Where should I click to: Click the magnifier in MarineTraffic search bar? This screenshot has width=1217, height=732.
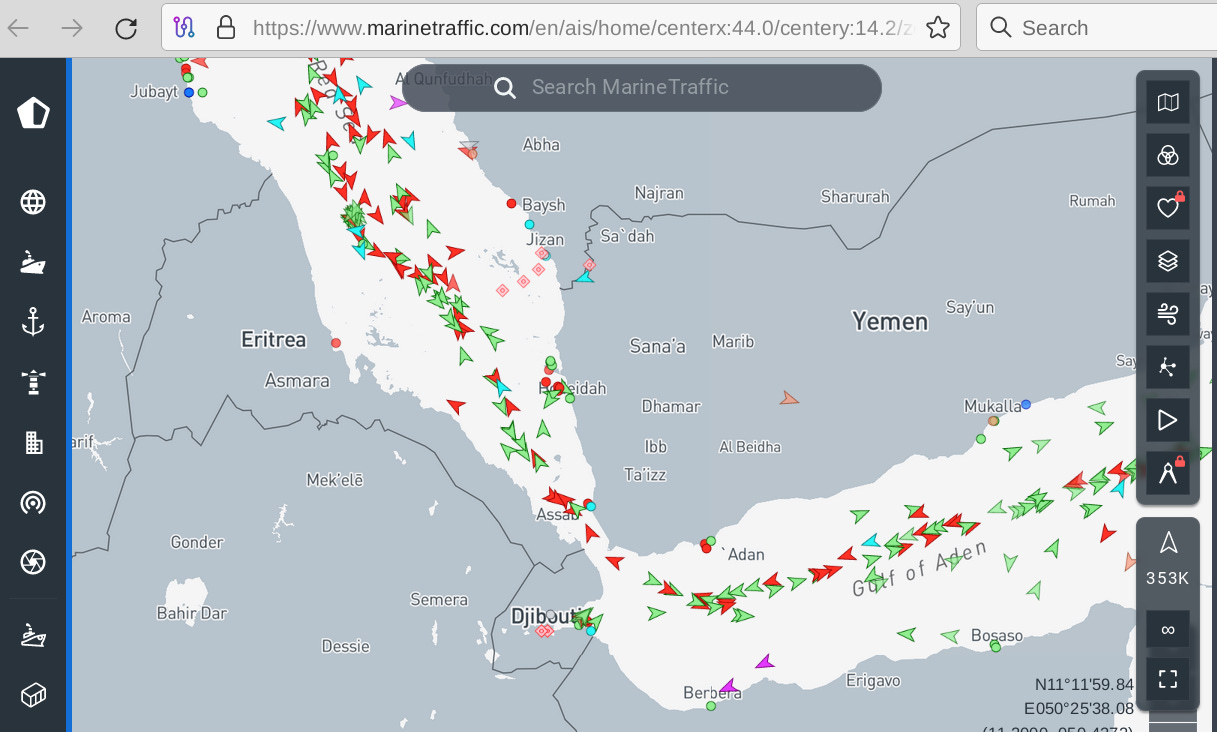point(505,88)
